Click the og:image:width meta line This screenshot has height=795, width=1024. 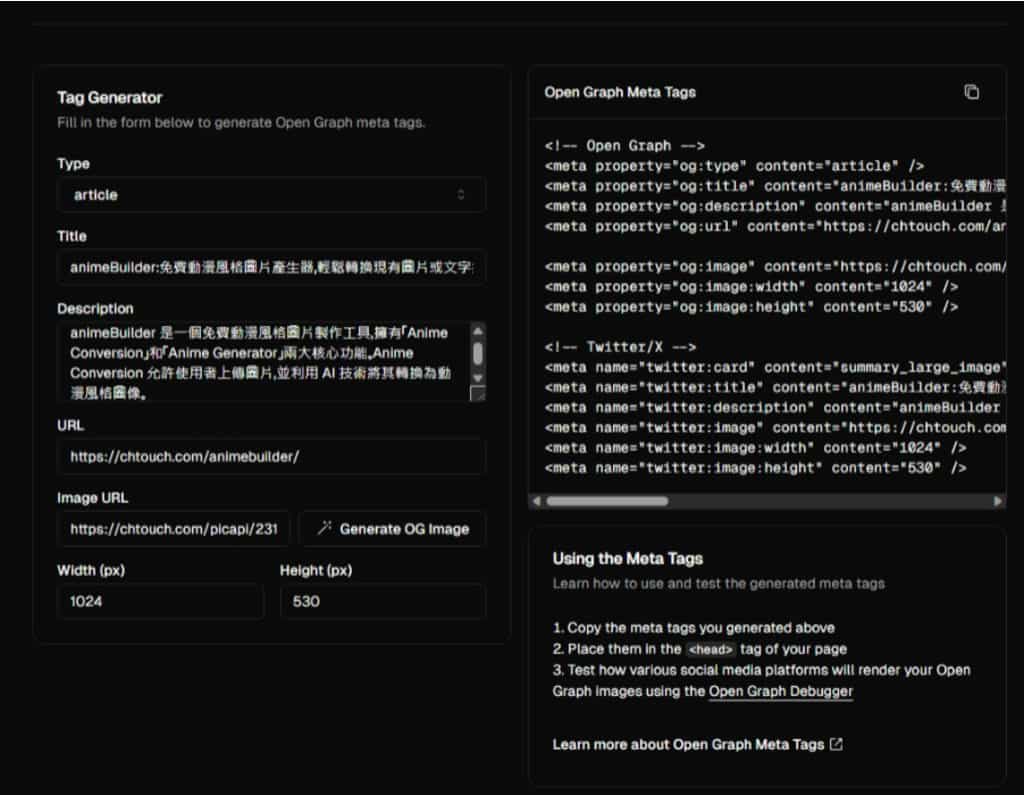[x=751, y=287]
